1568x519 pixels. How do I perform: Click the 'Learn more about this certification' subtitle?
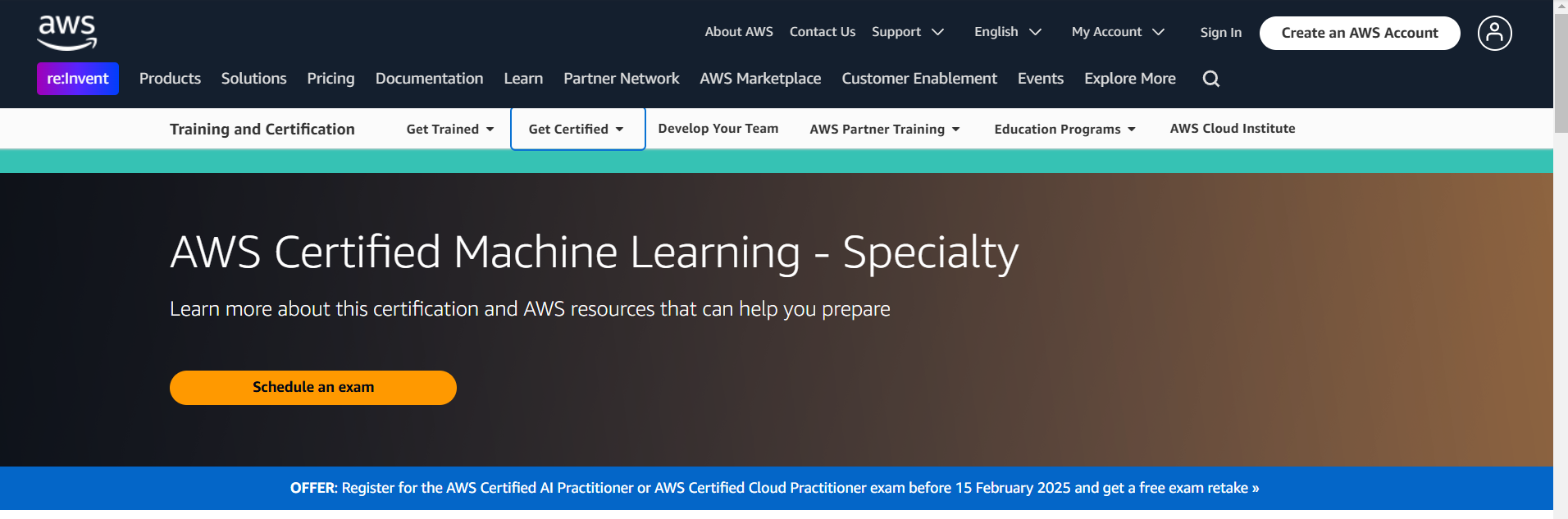point(530,309)
